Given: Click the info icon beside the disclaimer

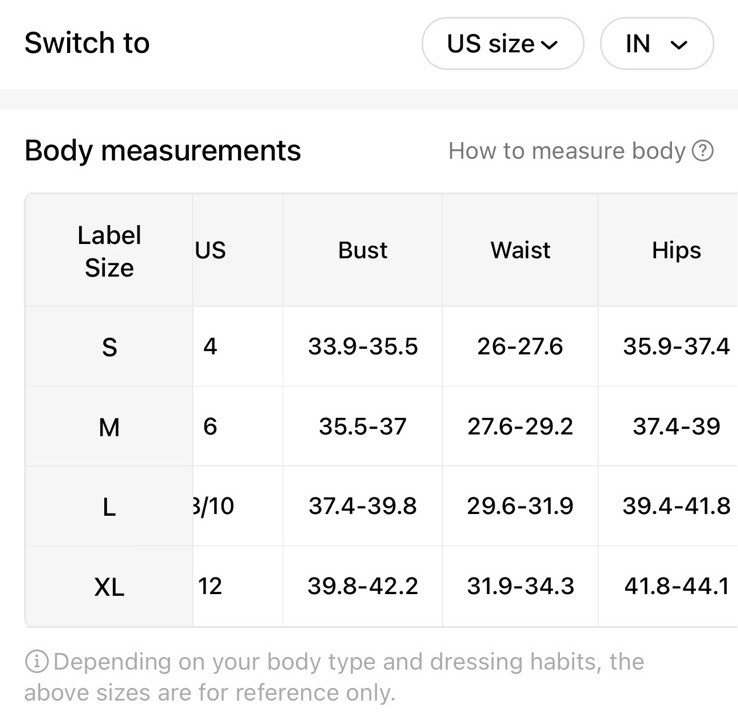Looking at the screenshot, I should coord(36,661).
